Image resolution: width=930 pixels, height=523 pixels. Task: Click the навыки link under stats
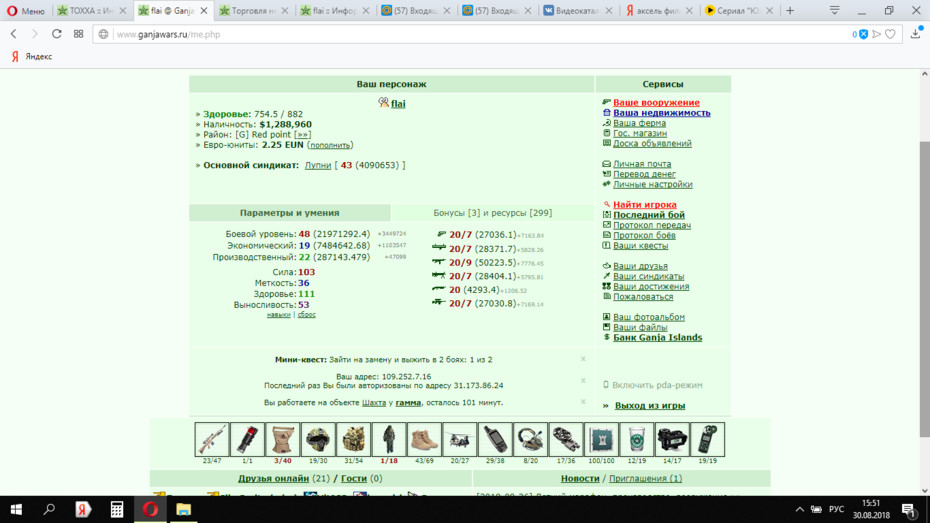(x=278, y=315)
